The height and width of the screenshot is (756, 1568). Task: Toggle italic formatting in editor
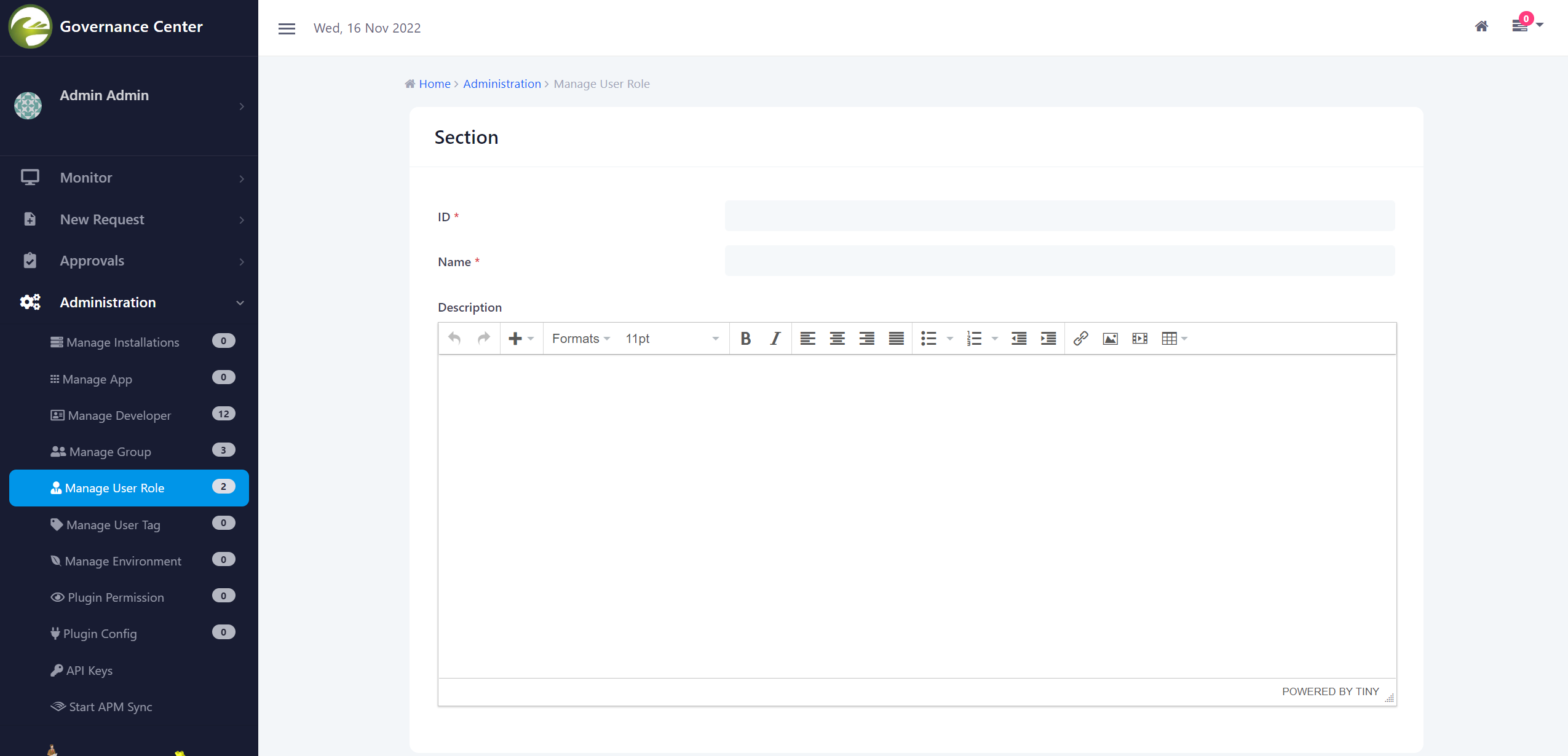click(x=775, y=339)
